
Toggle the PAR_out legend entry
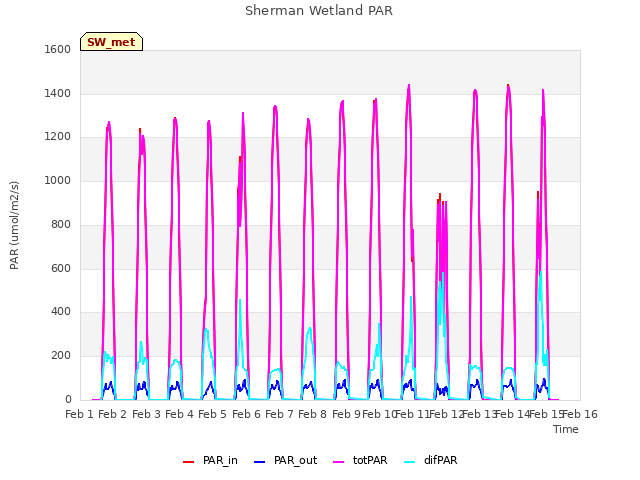[285, 460]
